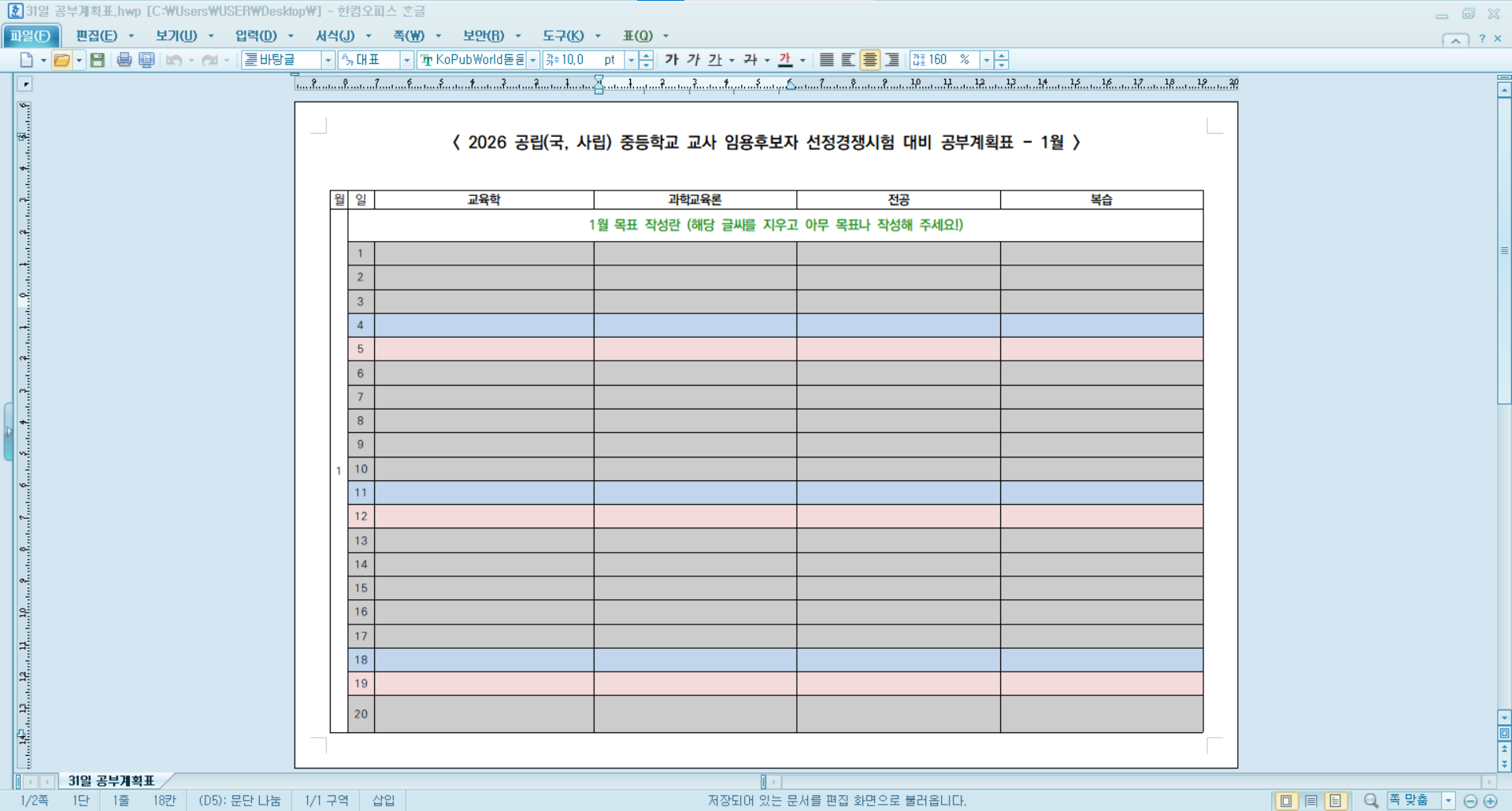1512x811 pixels.
Task: Click the 1/2쪽 page indicator in status bar
Action: coord(35,801)
